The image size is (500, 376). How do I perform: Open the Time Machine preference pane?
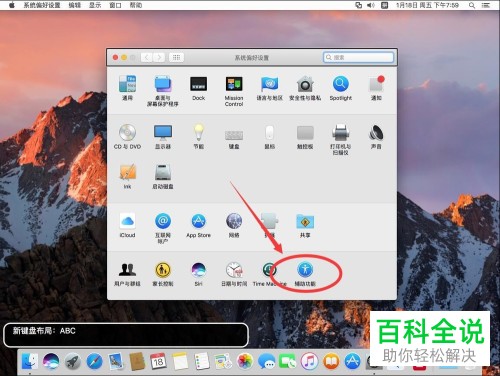[269, 274]
